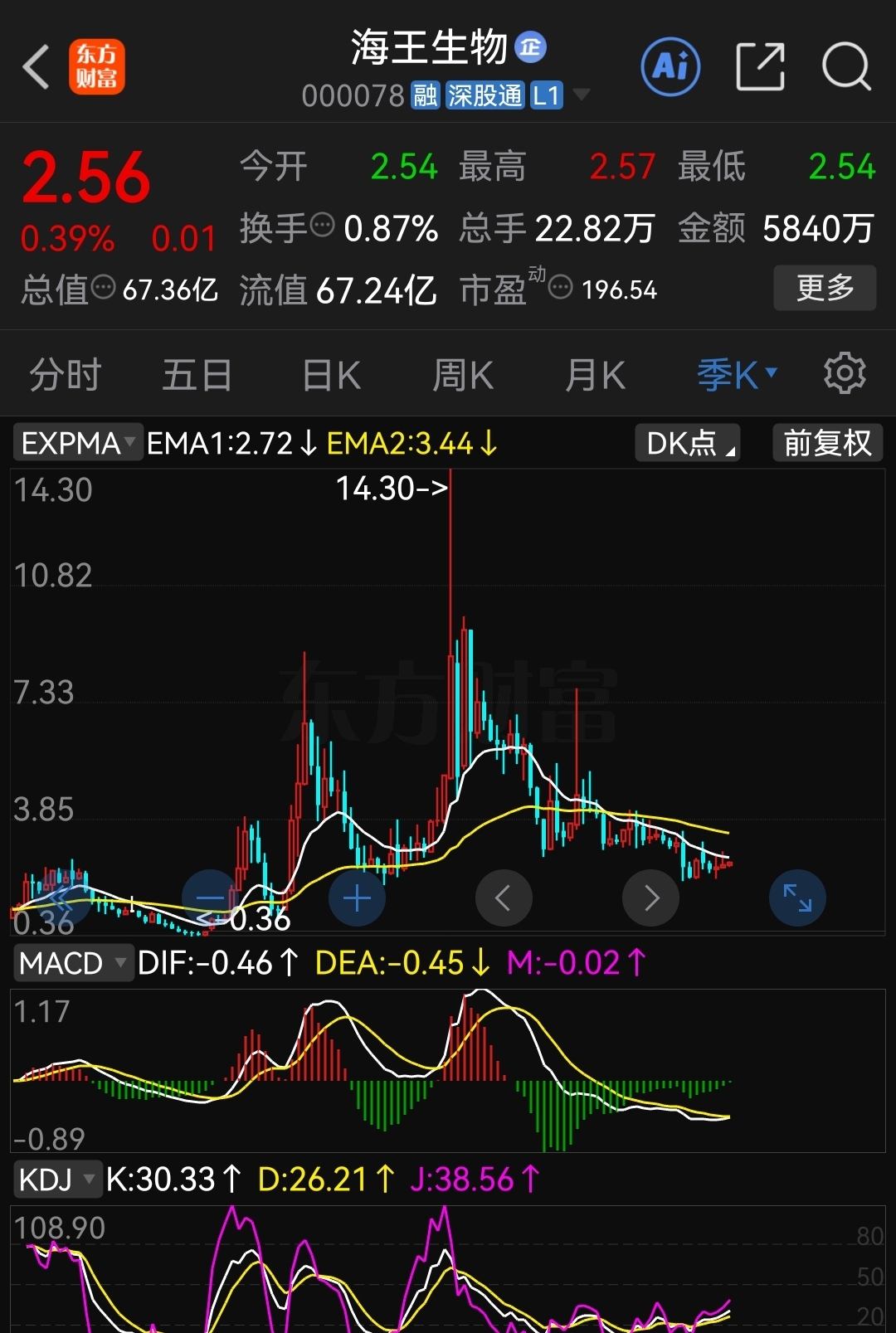Open the 季K period dropdown
The height and width of the screenshot is (1333, 896).
[x=737, y=375]
